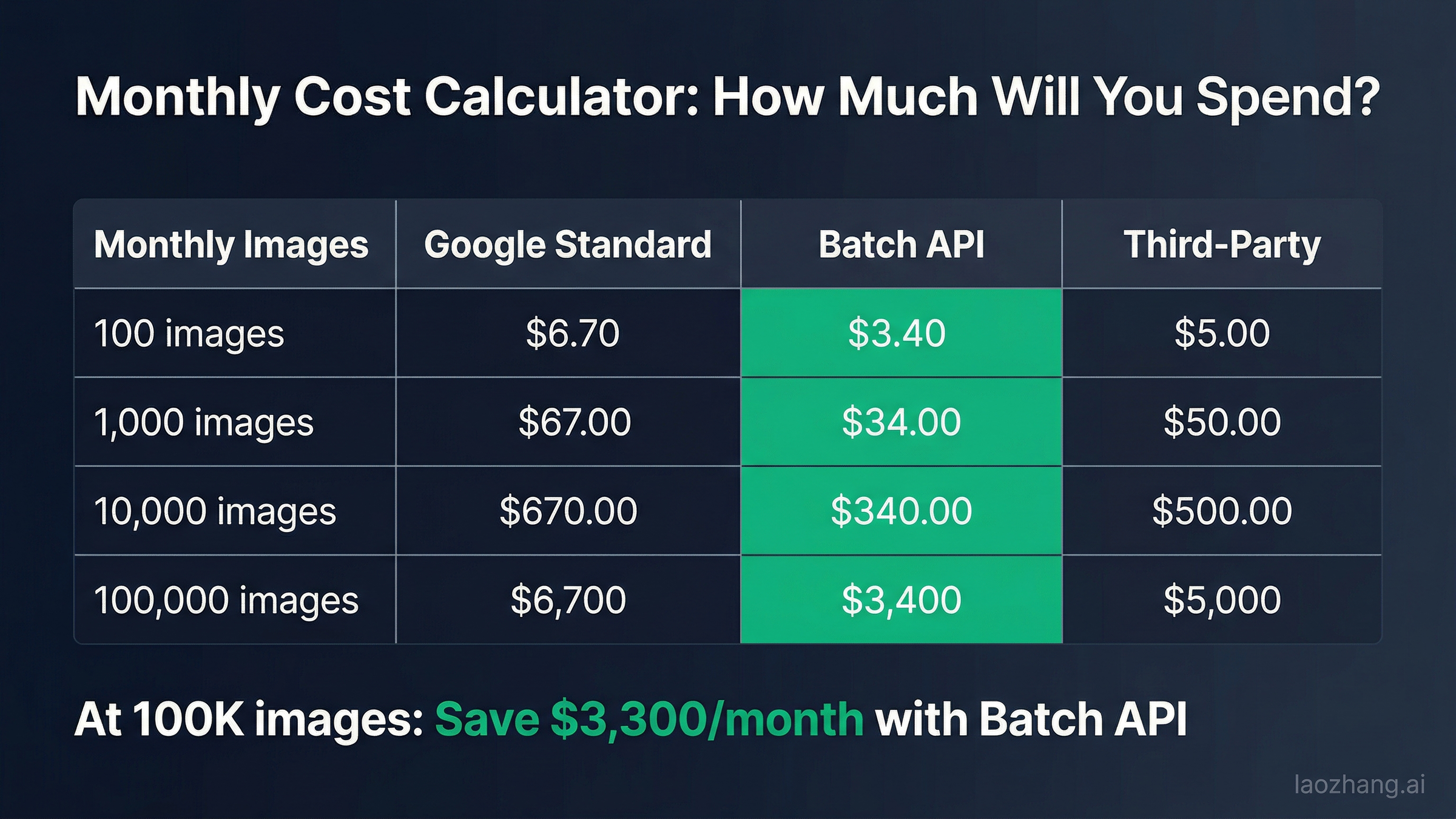Click the green $340.00 Batch API cell
The height and width of the screenshot is (819, 1456).
click(x=901, y=511)
